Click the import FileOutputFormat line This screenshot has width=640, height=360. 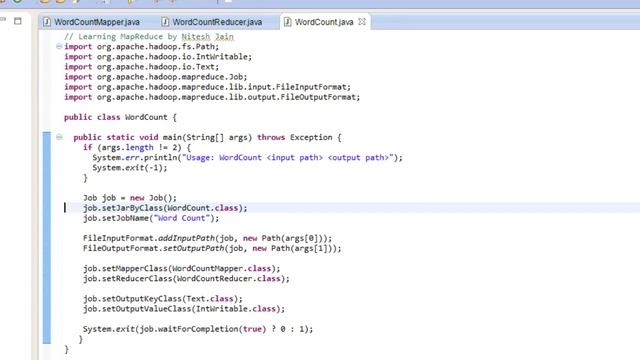click(x=212, y=97)
